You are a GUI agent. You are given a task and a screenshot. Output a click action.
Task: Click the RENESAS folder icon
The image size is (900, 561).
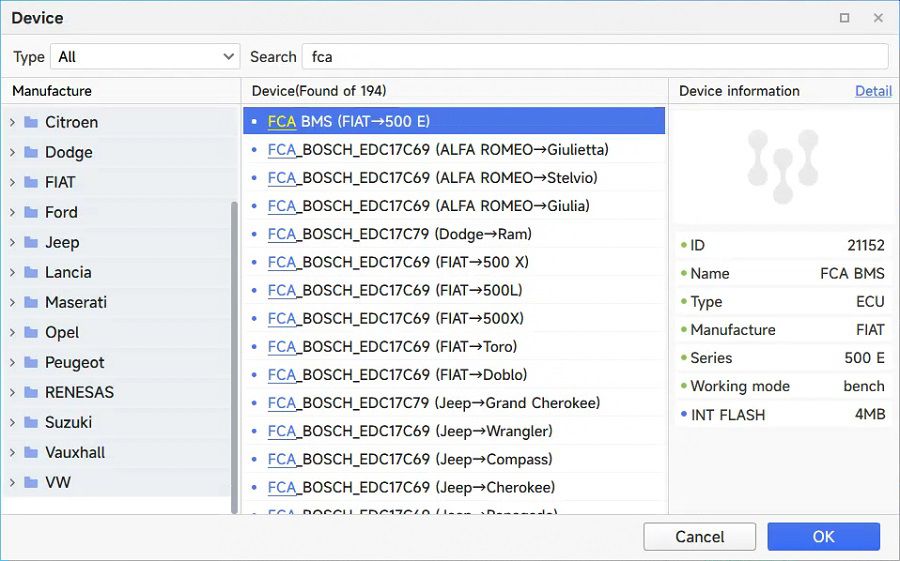pyautogui.click(x=30, y=392)
